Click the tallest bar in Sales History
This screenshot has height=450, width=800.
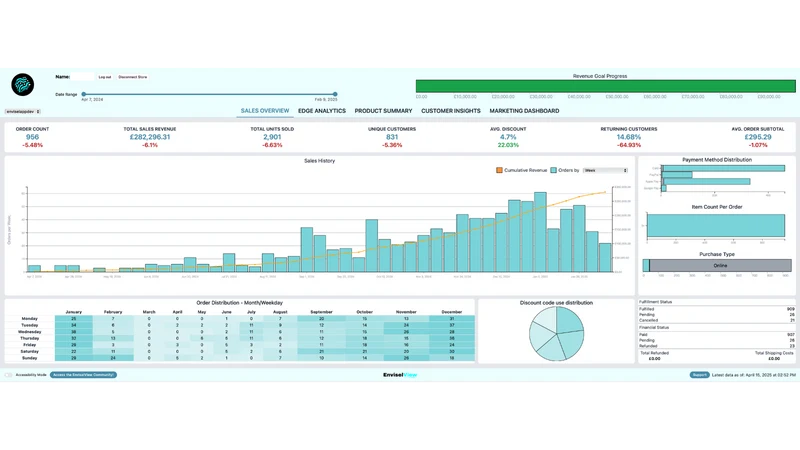click(x=540, y=232)
